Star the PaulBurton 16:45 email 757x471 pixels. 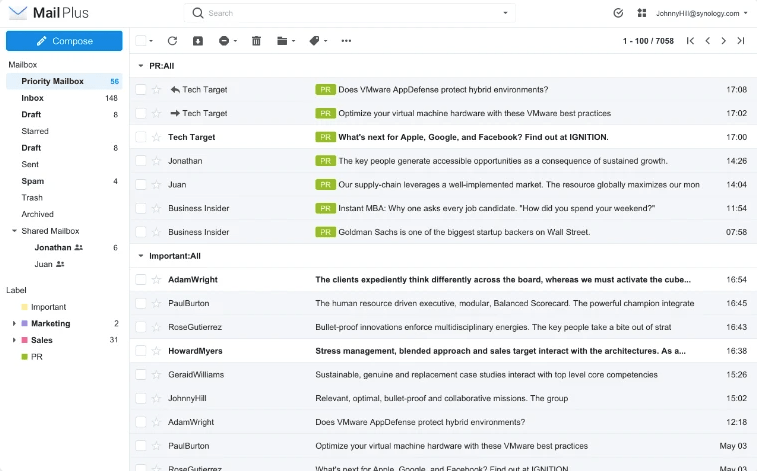coord(156,303)
